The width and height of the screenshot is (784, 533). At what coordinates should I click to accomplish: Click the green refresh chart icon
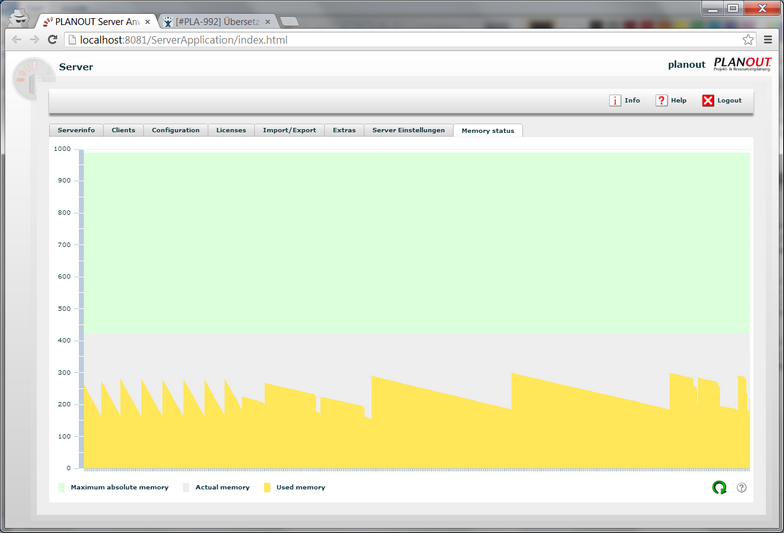click(x=719, y=488)
